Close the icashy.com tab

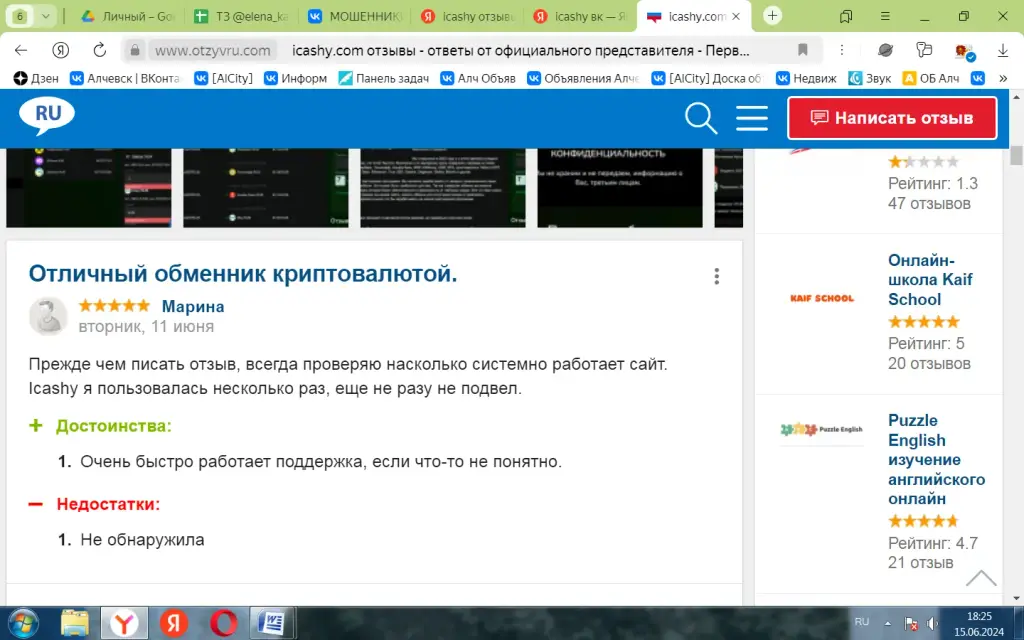pyautogui.click(x=736, y=16)
